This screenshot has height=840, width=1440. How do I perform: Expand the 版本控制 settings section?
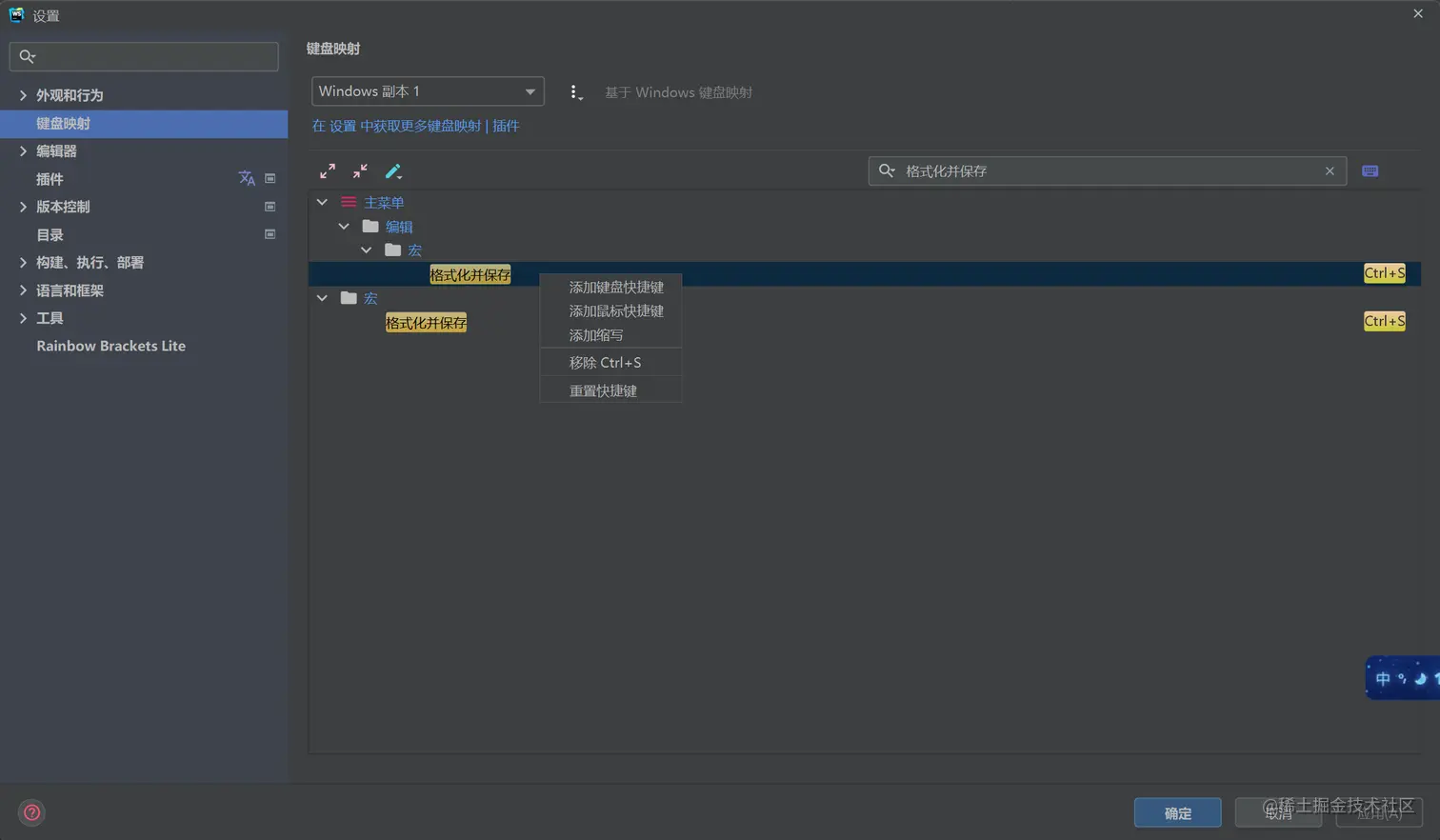point(23,207)
